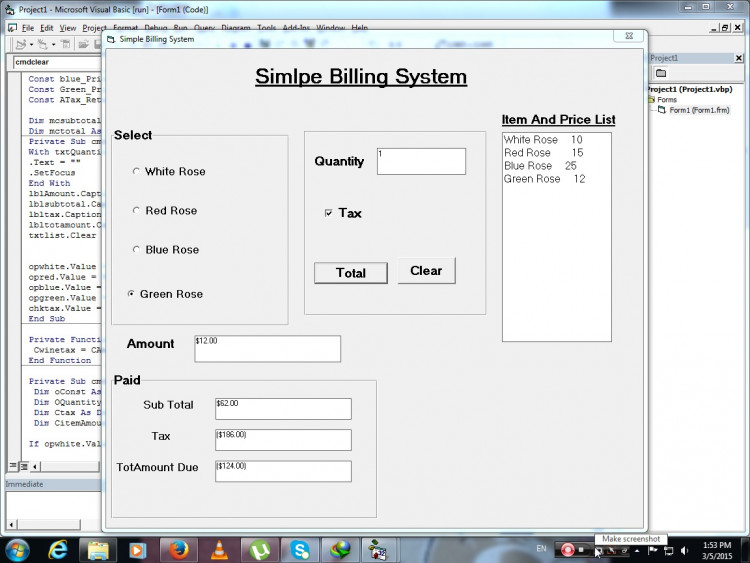This screenshot has height=563, width=750.
Task: Click Procedure View button in code window
Action: click(13, 465)
